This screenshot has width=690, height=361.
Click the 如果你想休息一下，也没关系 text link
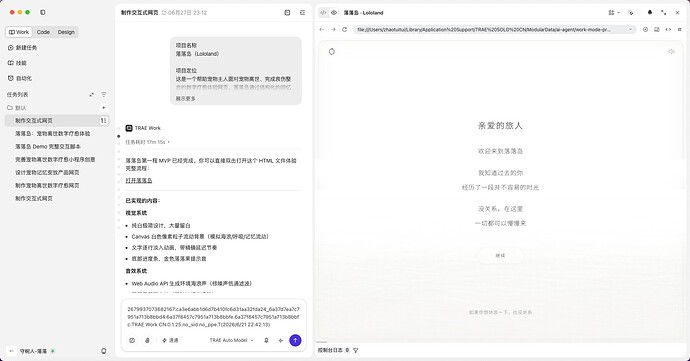click(500, 312)
